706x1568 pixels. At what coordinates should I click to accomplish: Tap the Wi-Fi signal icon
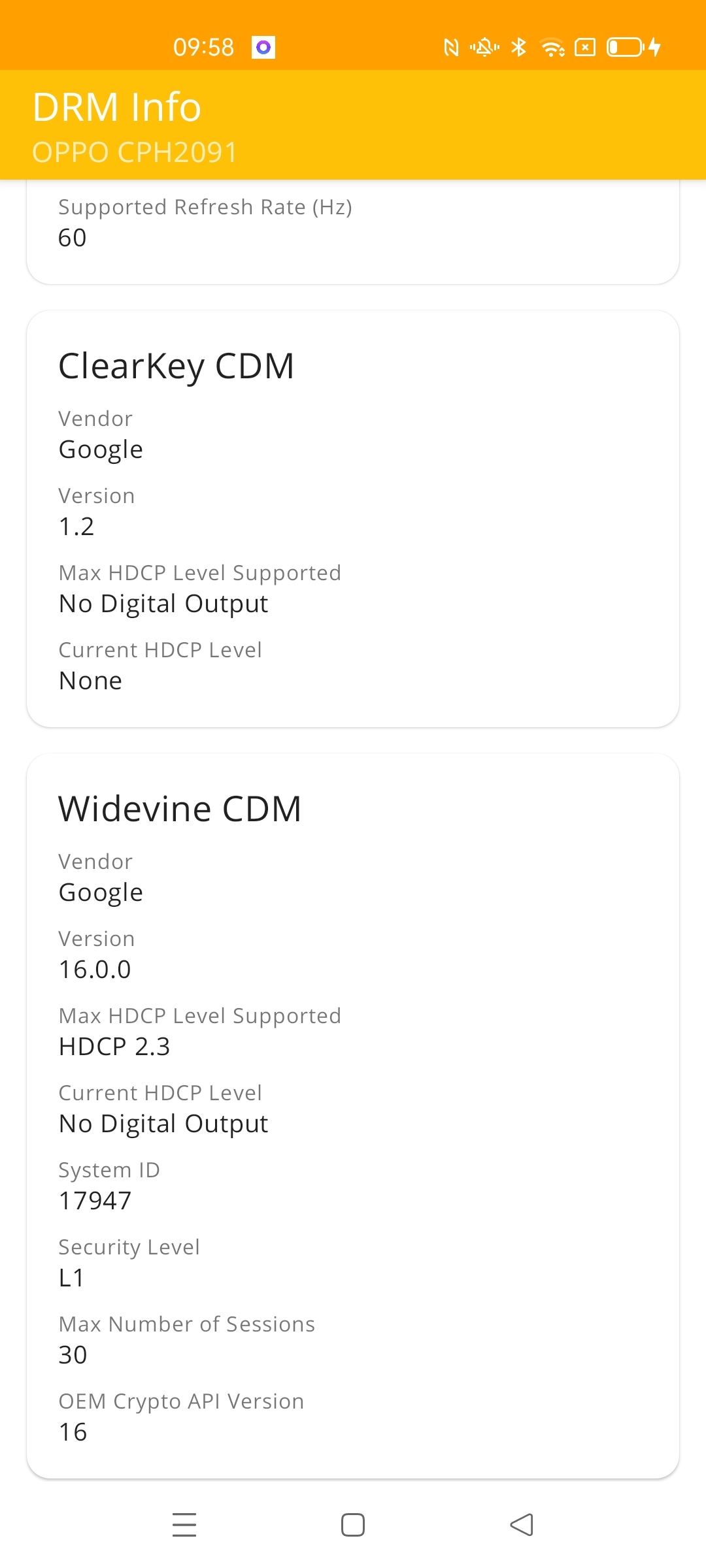pyautogui.click(x=552, y=46)
